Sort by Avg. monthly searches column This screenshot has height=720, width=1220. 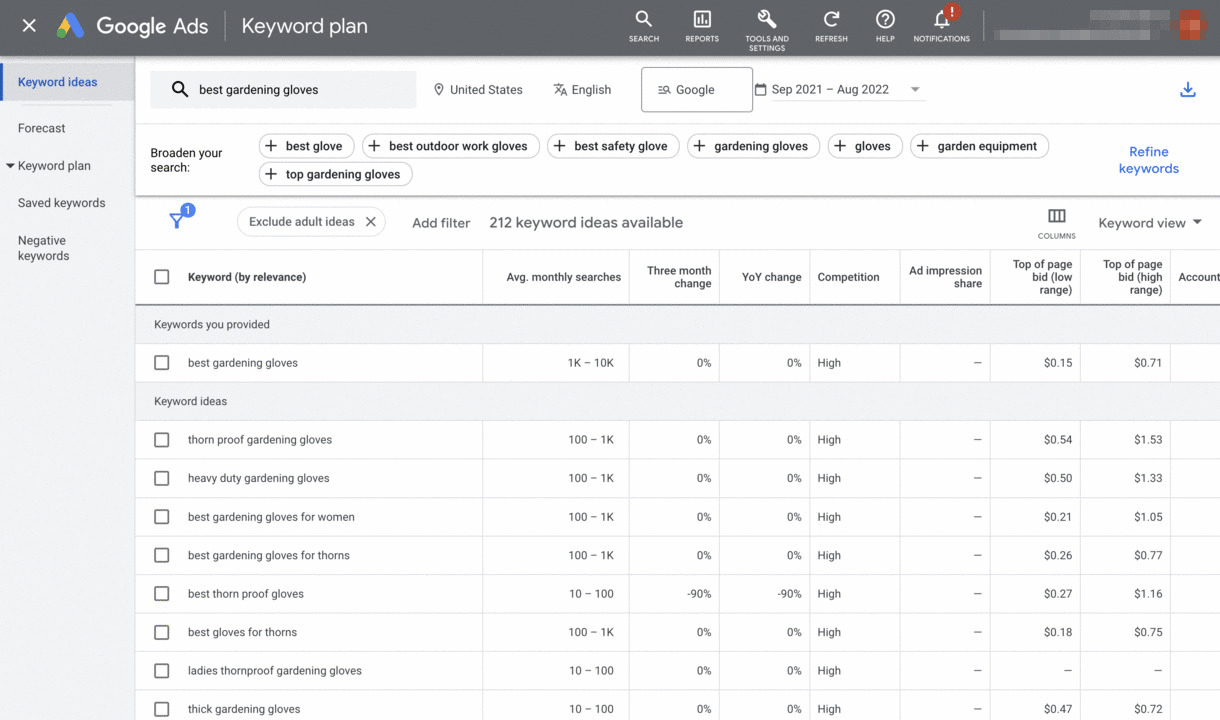tap(564, 277)
